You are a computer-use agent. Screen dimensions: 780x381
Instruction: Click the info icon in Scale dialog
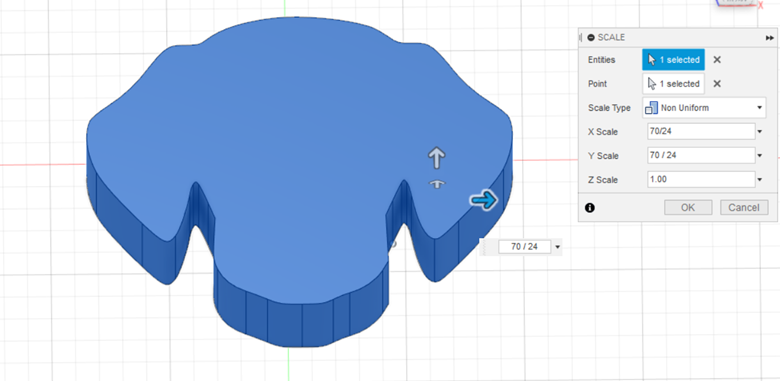pos(590,207)
